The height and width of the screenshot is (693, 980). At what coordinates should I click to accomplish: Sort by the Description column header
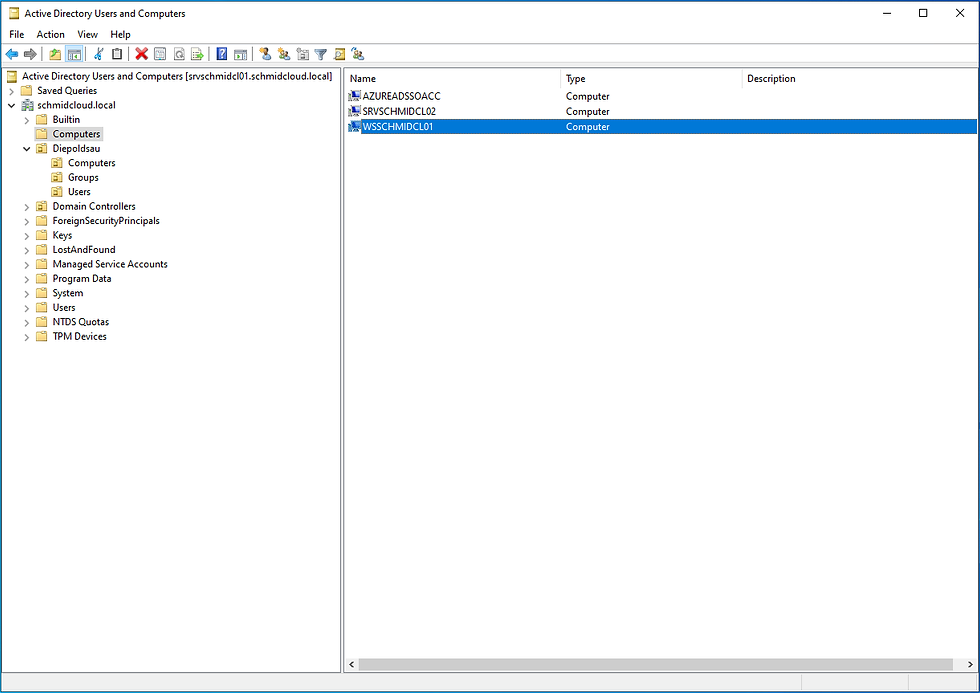click(859, 79)
